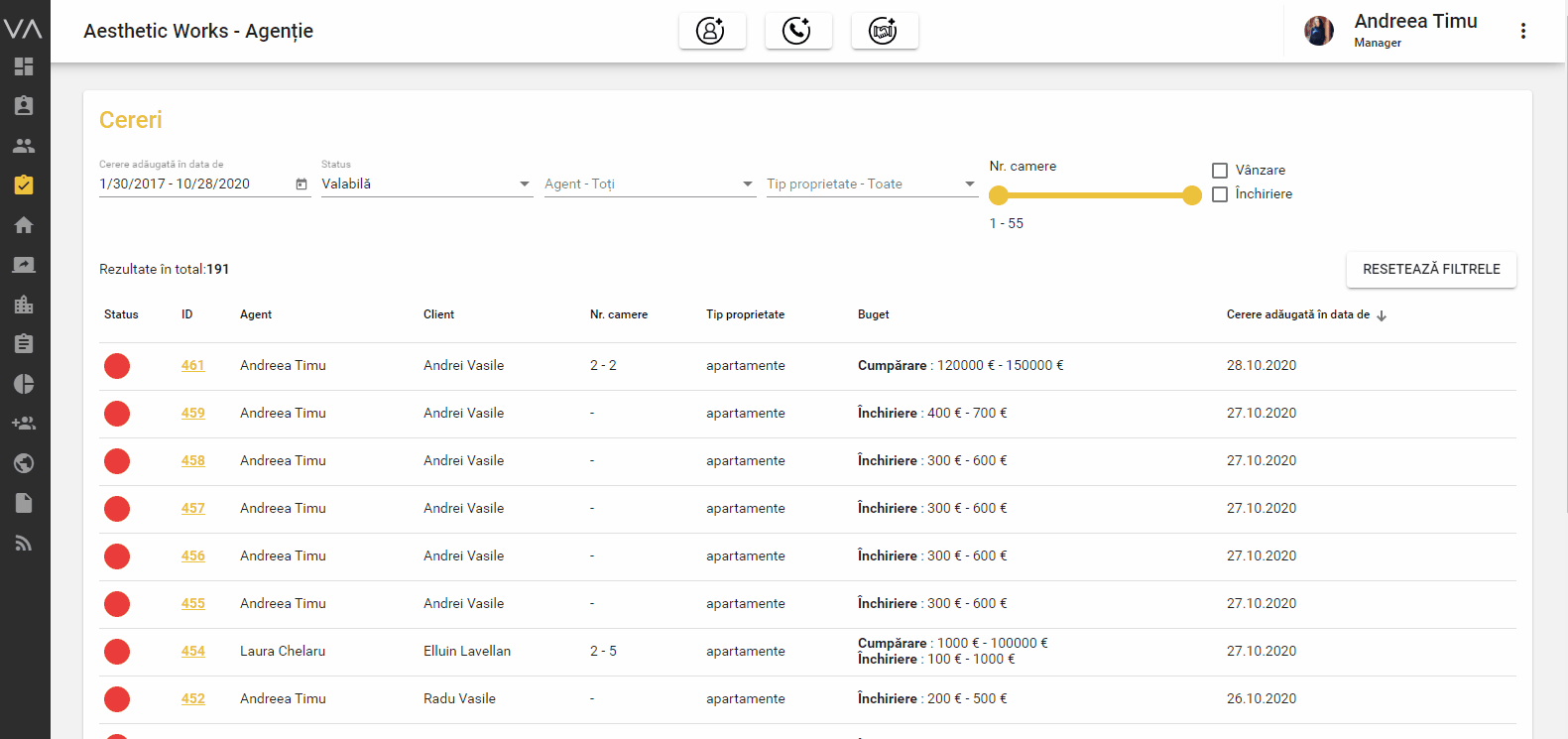
Task: Click the right handle of Nr. camere slider
Action: [1192, 195]
